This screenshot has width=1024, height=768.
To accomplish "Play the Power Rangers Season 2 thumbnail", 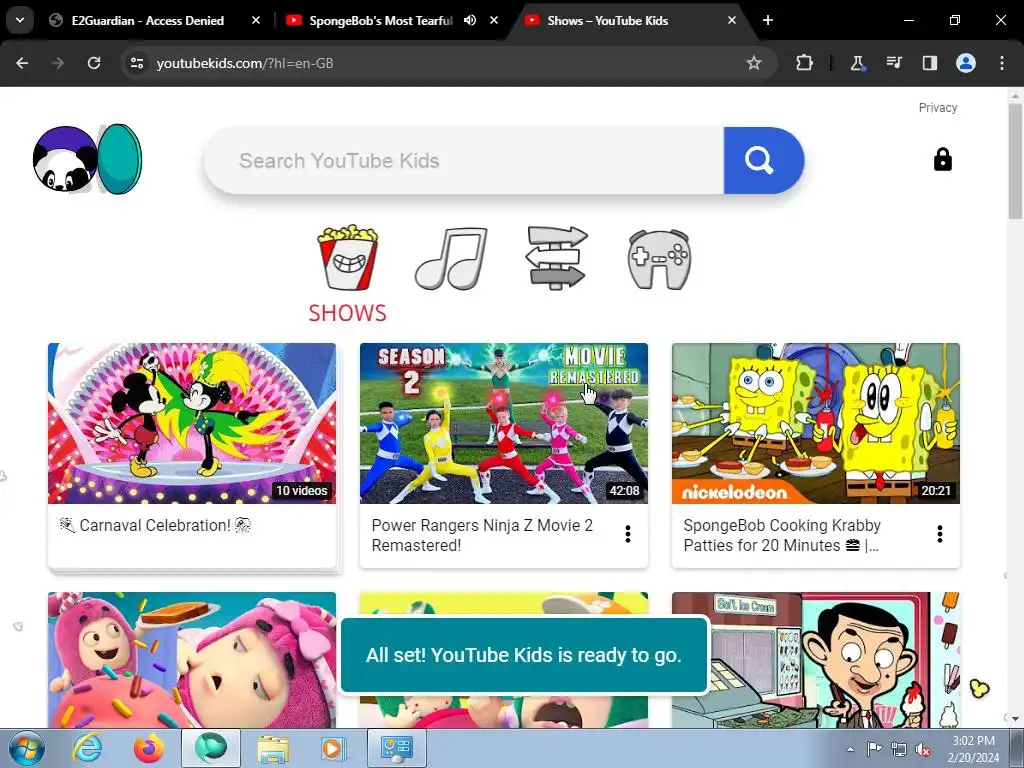I will (504, 423).
